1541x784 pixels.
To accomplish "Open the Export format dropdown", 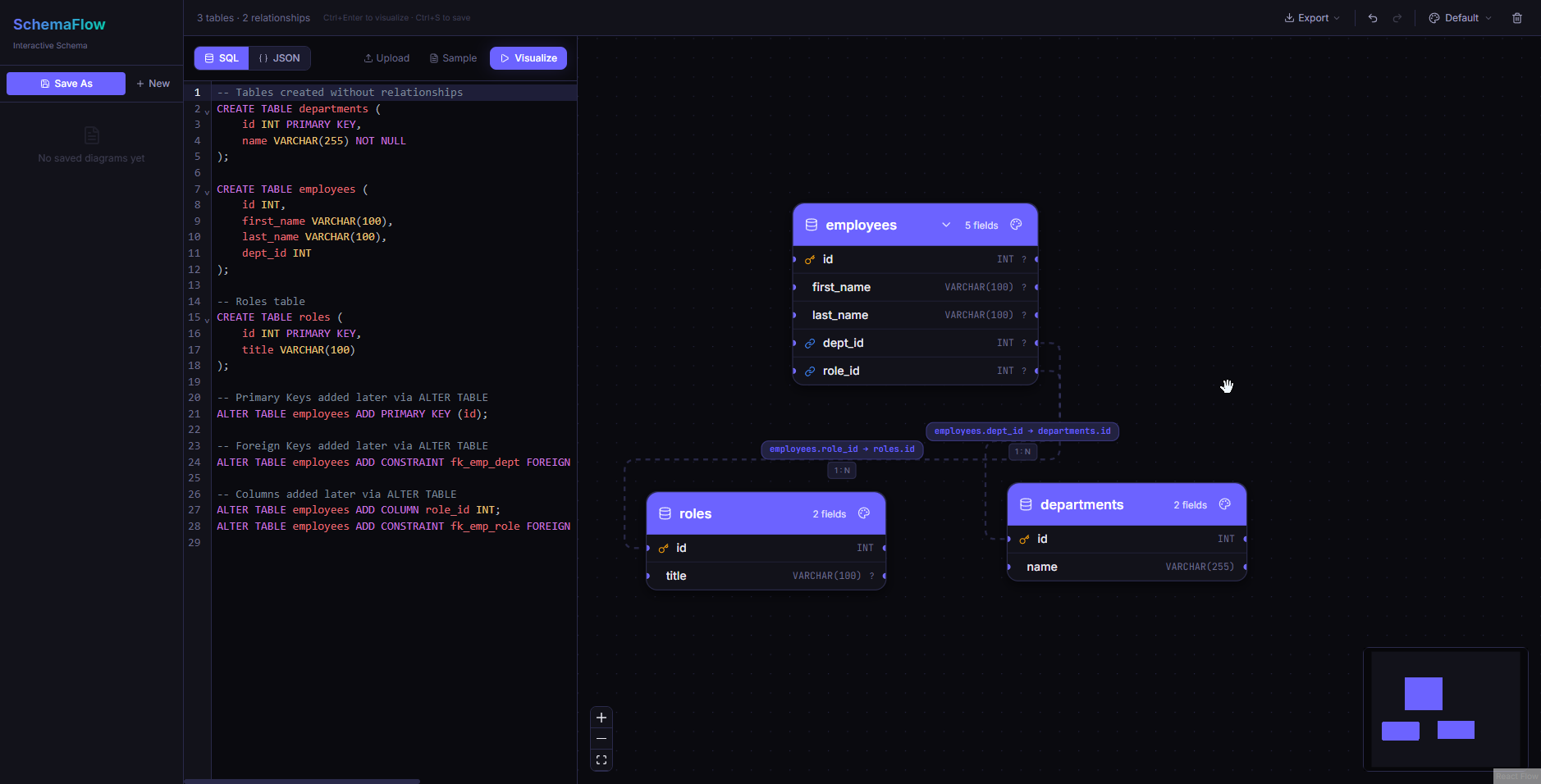I will click(x=1310, y=17).
